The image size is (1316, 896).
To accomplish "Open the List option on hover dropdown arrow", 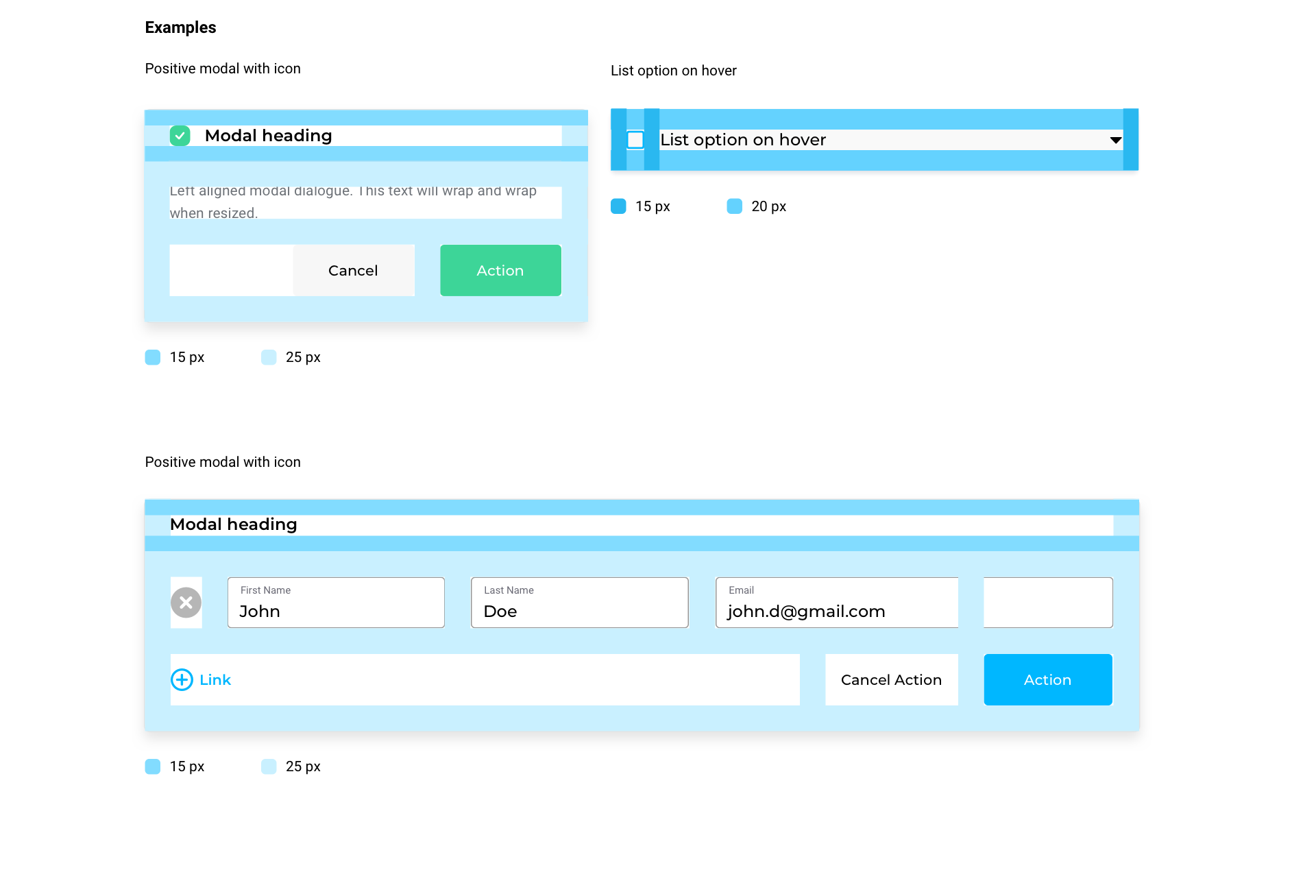I will [x=1115, y=140].
